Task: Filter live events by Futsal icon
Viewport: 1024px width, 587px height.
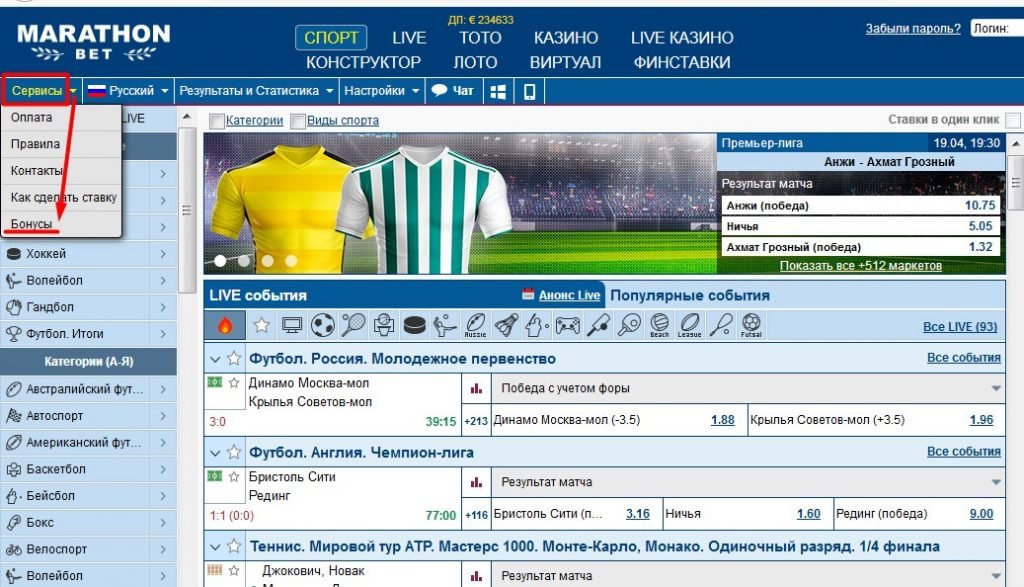Action: click(752, 325)
